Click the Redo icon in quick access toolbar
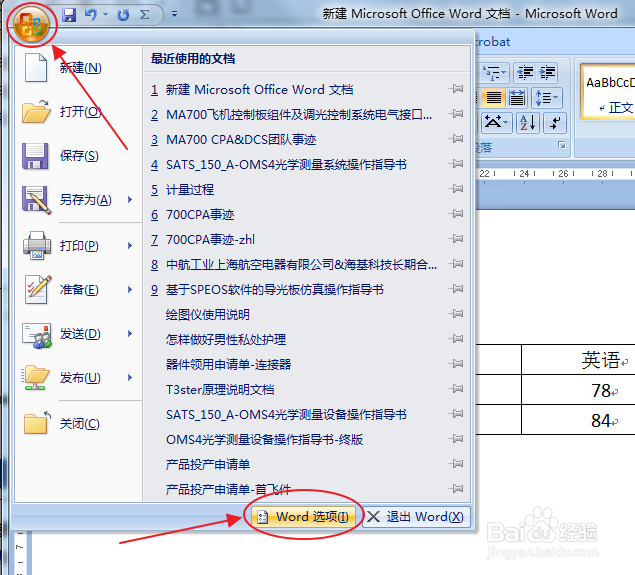The image size is (635, 575). click(123, 15)
